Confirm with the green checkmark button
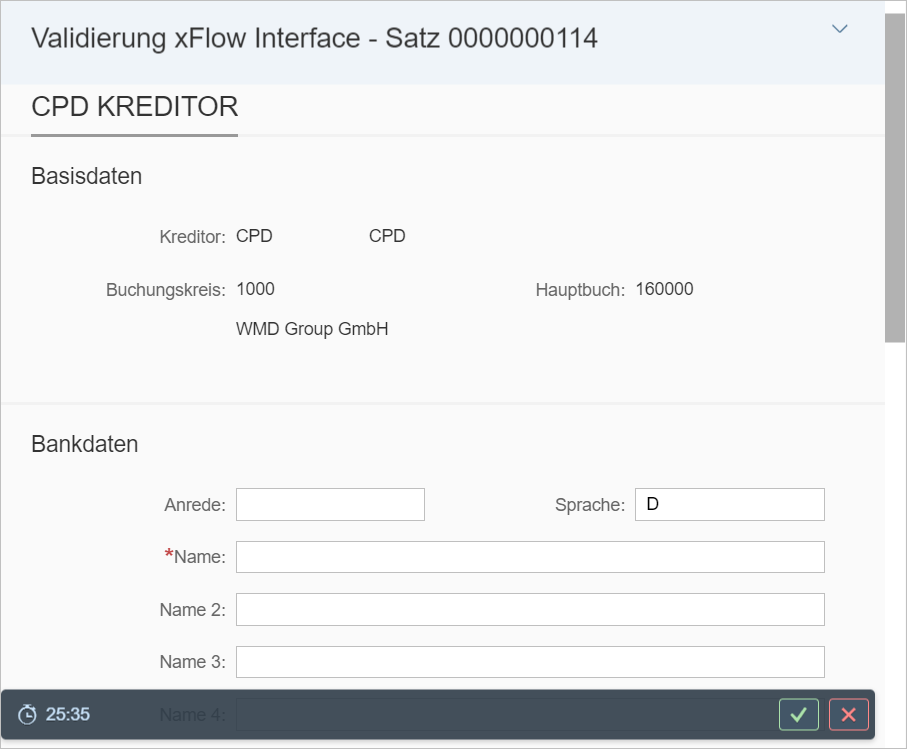The image size is (907, 749). [x=798, y=714]
